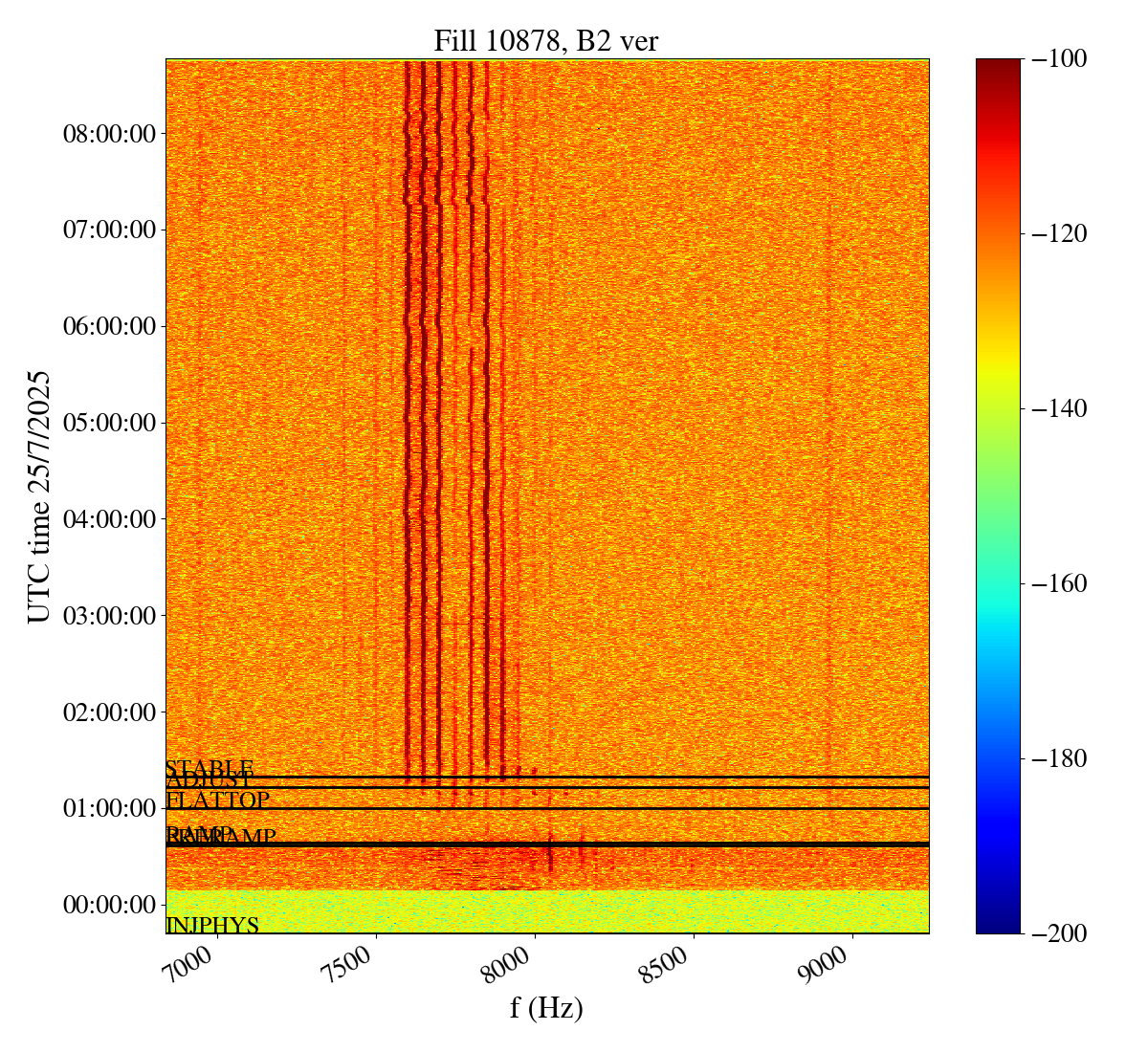Click the 08:00:00 time tick label
Image resolution: width=1148 pixels, height=1052 pixels.
109,133
